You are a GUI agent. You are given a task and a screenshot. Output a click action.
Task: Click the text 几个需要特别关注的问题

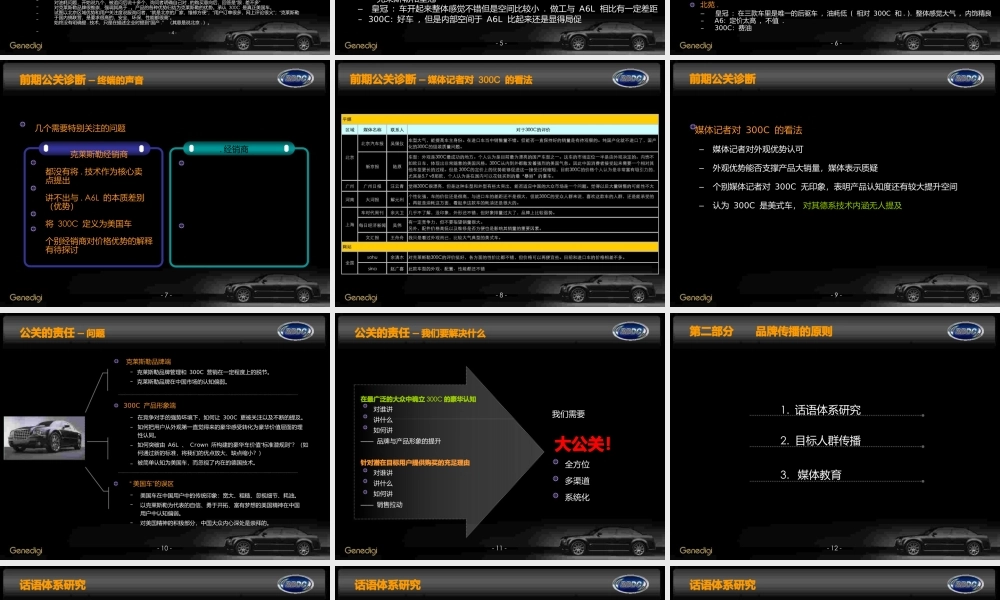point(80,128)
